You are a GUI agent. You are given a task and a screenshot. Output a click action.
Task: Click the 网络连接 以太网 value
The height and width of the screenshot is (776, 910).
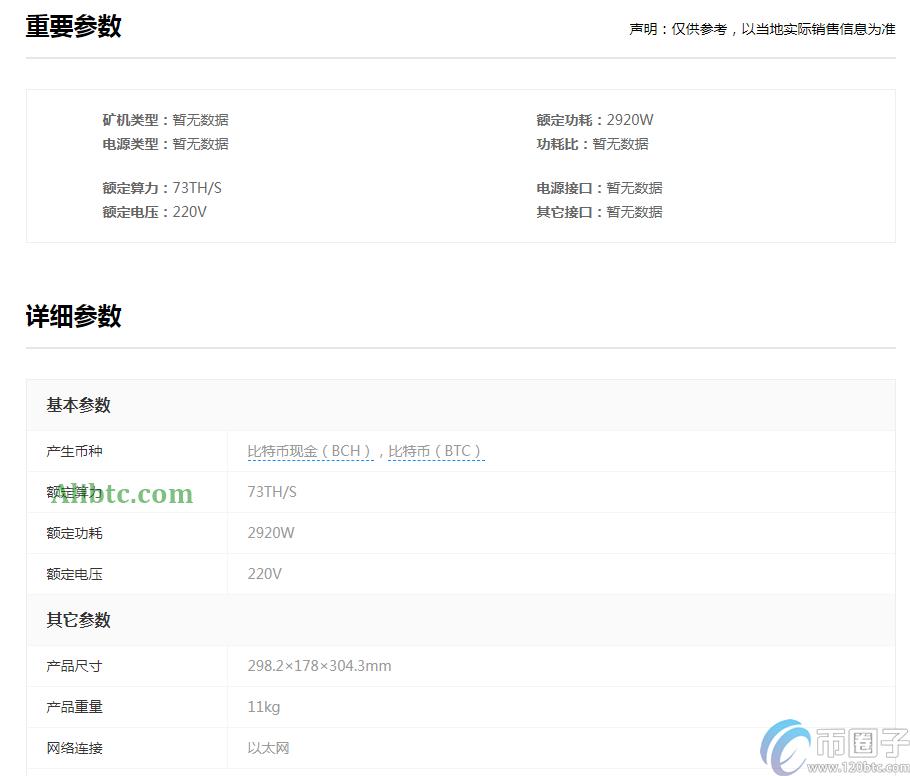[x=266, y=748]
